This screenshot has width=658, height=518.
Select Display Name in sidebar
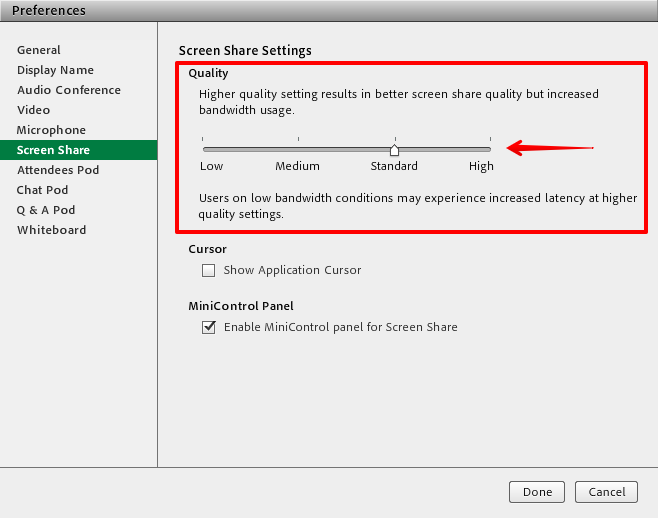(x=55, y=70)
